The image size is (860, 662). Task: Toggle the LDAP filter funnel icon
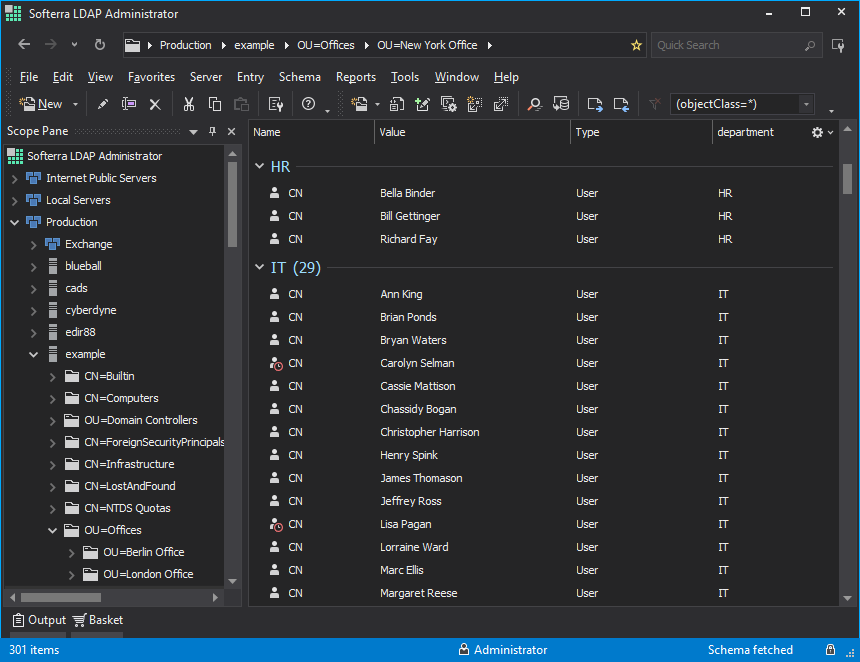[654, 104]
